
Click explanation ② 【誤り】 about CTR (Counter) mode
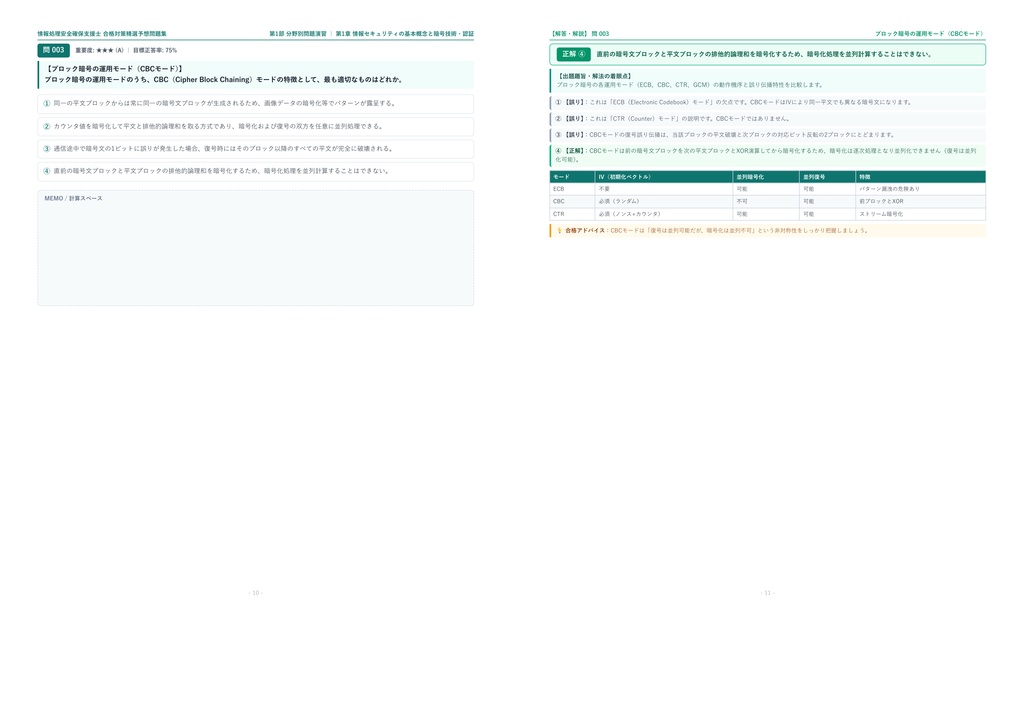[768, 119]
